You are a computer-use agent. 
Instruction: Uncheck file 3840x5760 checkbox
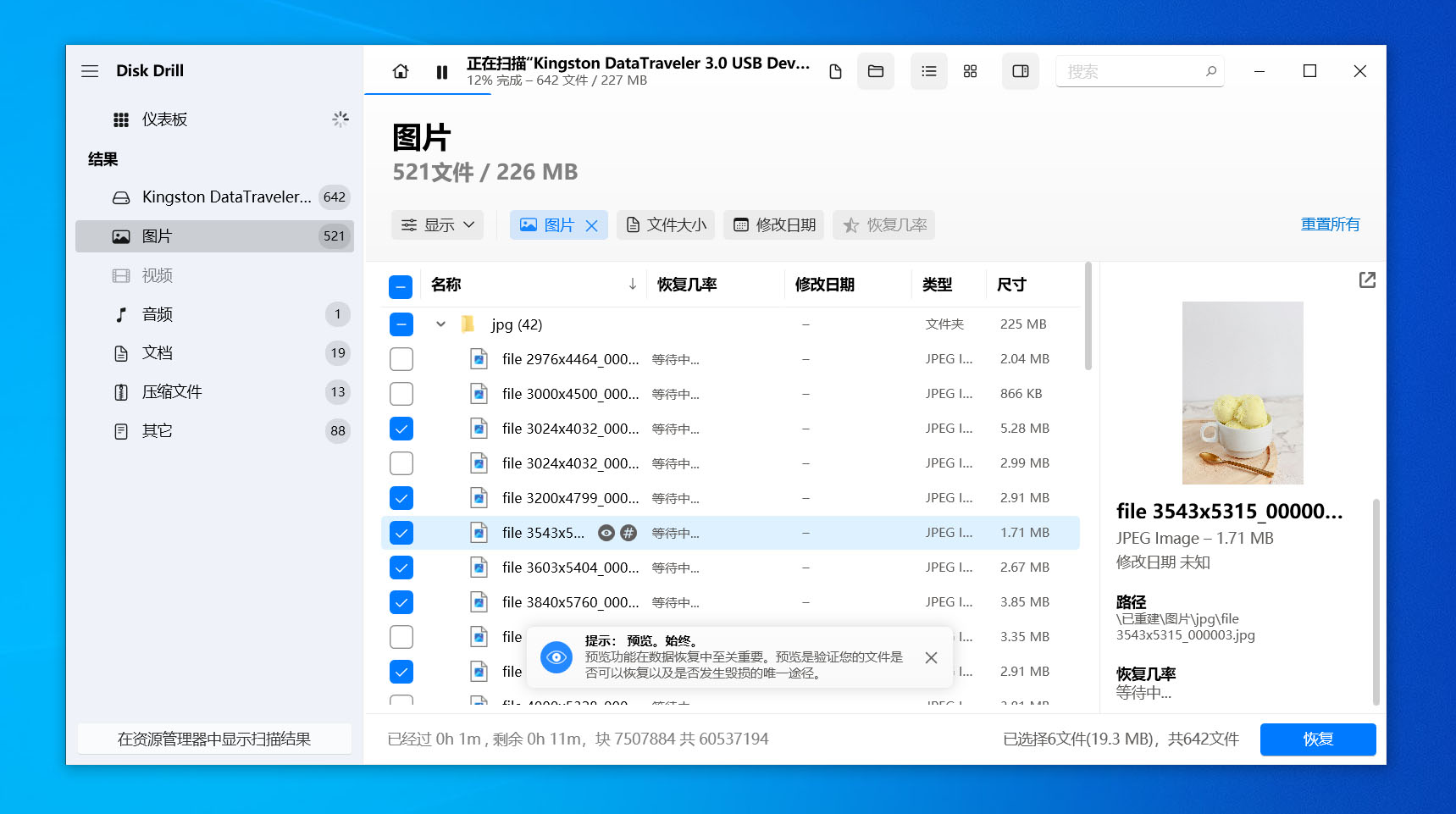[x=401, y=602]
